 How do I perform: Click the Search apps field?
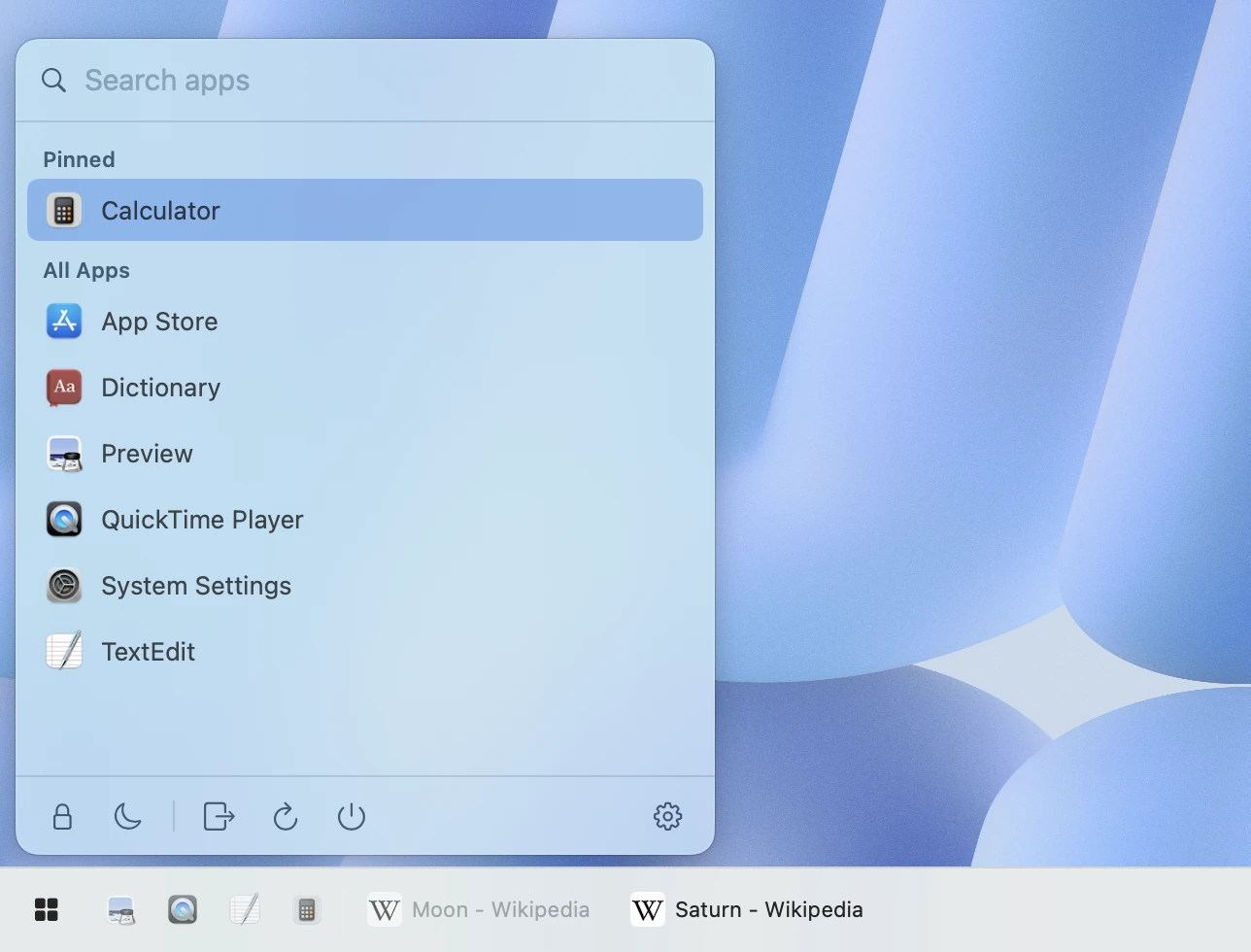pyautogui.click(x=365, y=81)
